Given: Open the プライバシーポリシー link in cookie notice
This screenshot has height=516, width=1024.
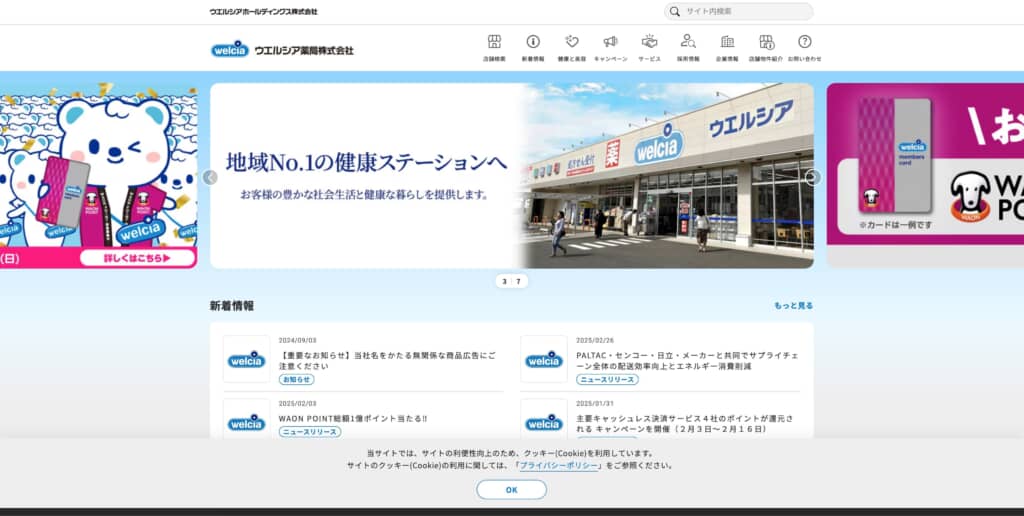Looking at the screenshot, I should [558, 466].
